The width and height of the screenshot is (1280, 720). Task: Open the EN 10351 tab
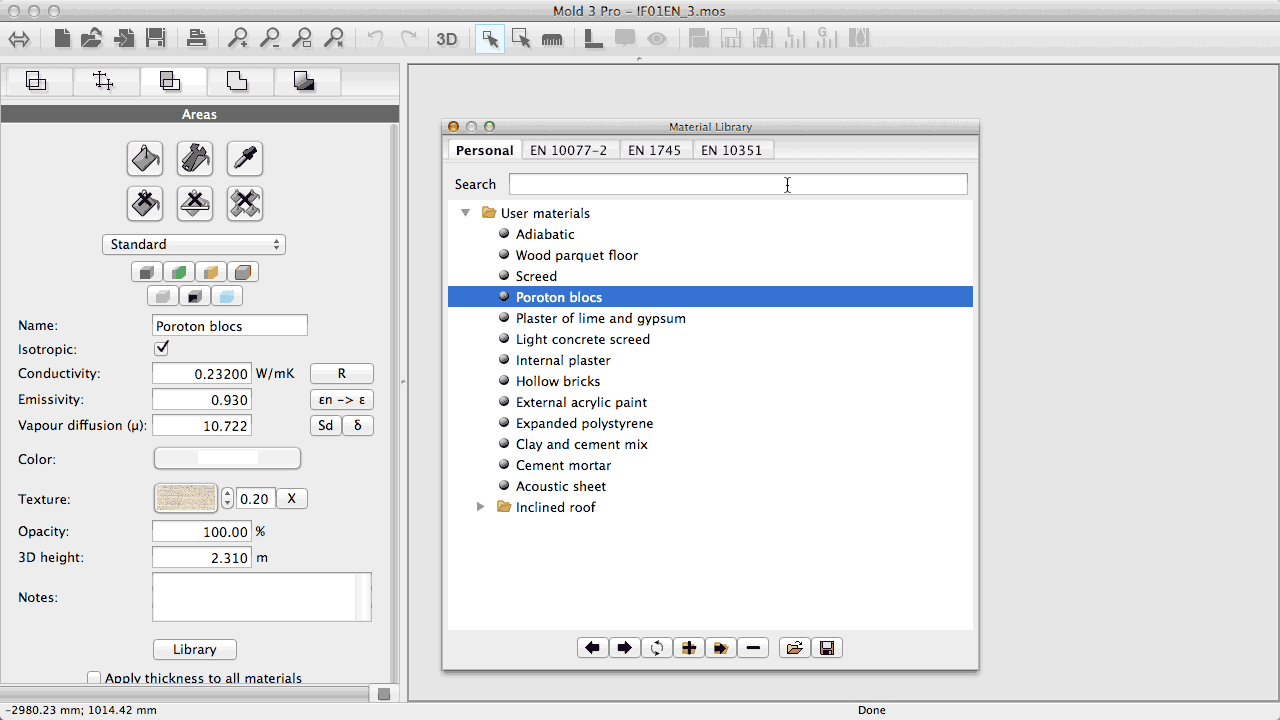[731, 150]
